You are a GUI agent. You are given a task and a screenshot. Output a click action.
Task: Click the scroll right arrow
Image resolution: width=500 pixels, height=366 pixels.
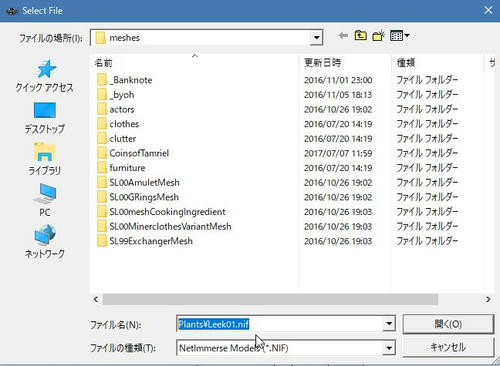coord(488,299)
